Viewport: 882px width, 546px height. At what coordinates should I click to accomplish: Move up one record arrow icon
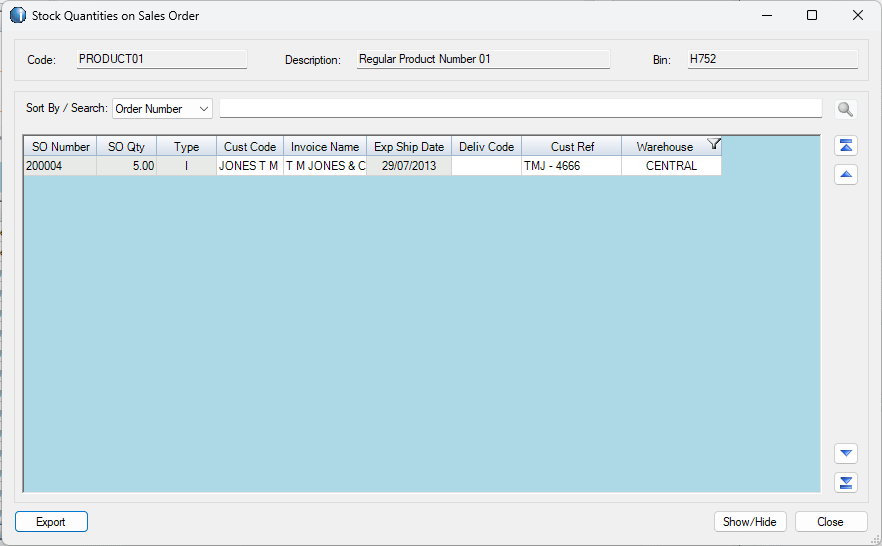845,175
